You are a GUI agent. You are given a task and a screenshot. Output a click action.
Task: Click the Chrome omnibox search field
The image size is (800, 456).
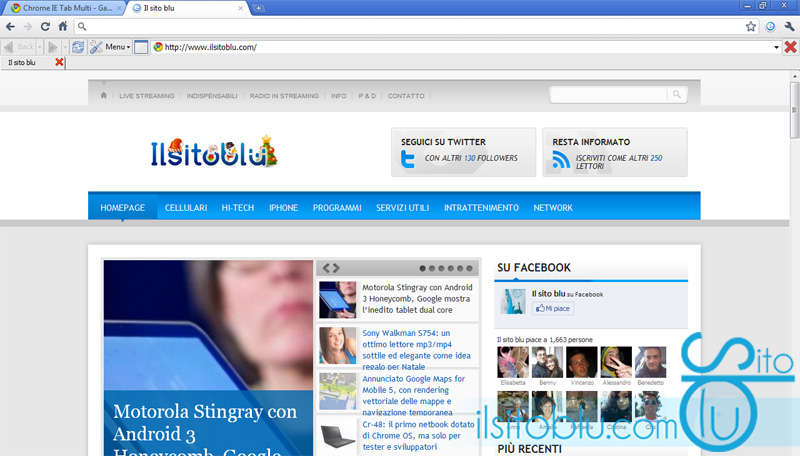click(414, 27)
